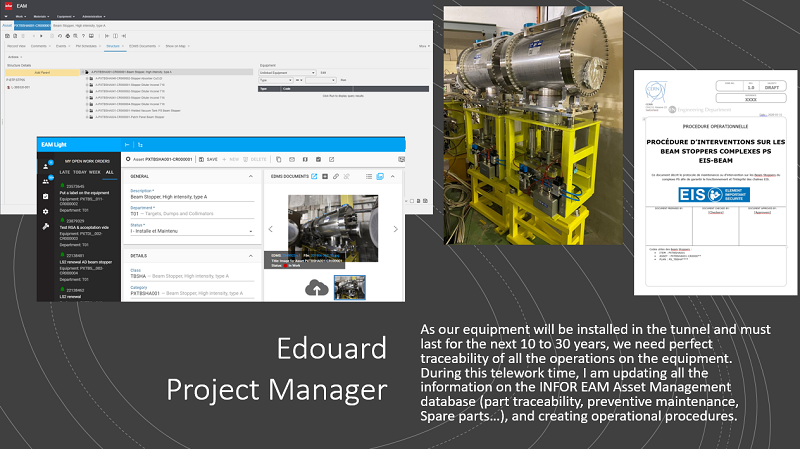
Task: Show TODAY work orders
Action: (80, 172)
